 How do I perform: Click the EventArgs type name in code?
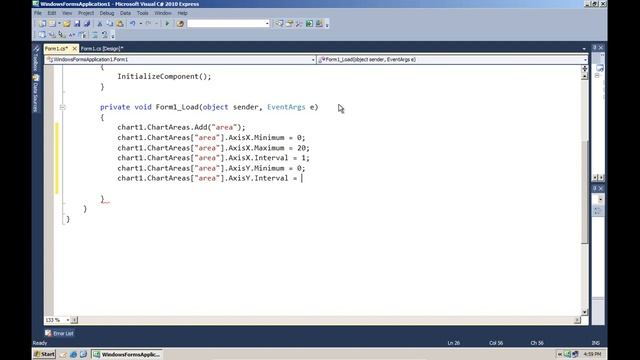286,107
